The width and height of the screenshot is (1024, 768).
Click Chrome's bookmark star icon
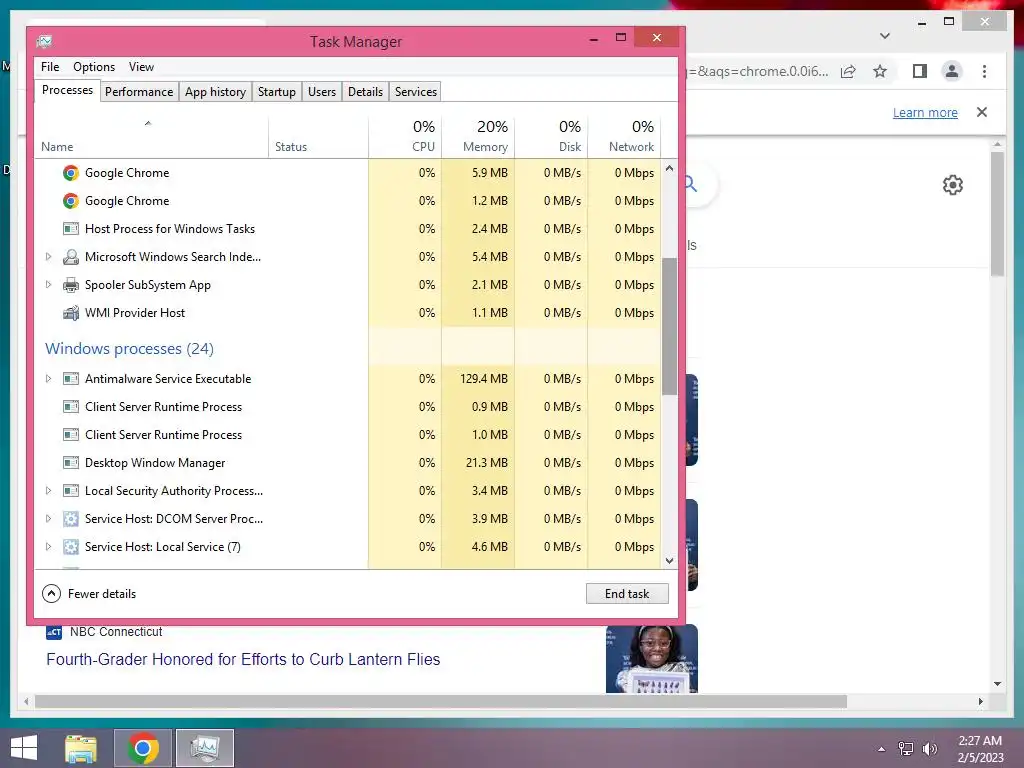tap(880, 71)
